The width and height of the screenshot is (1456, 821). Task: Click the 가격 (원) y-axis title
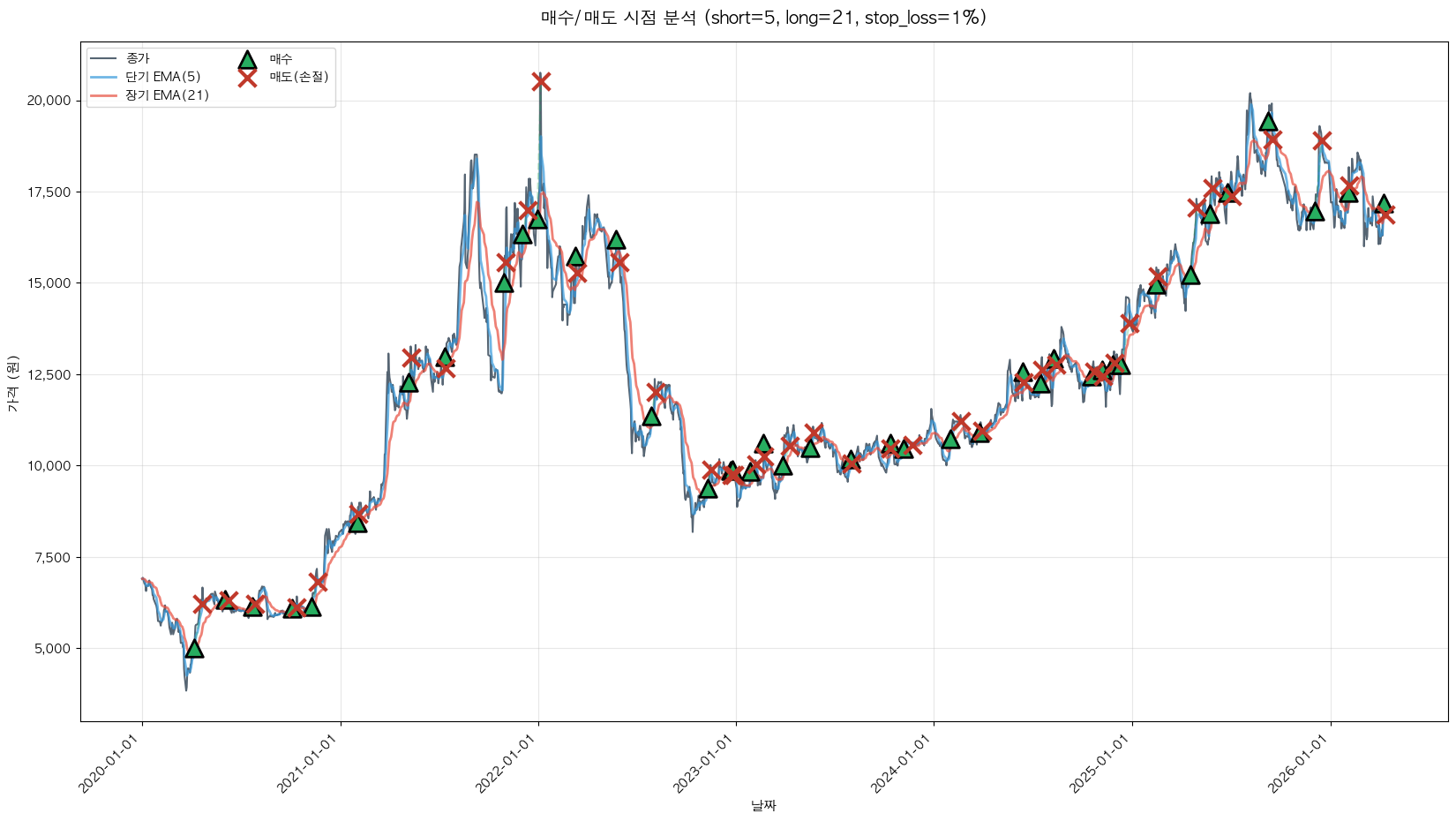[12, 384]
